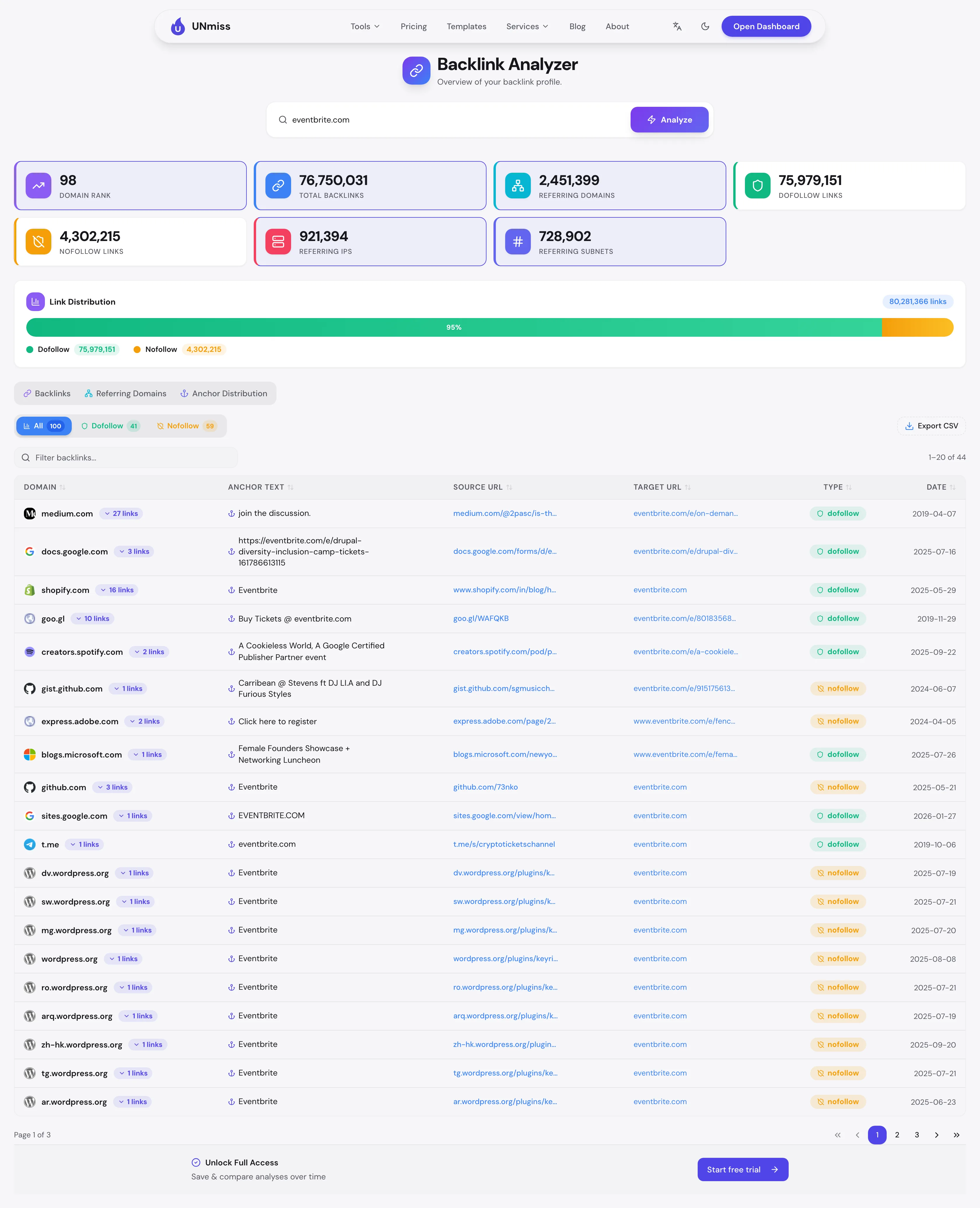Go to pagination page 2

897,1134
